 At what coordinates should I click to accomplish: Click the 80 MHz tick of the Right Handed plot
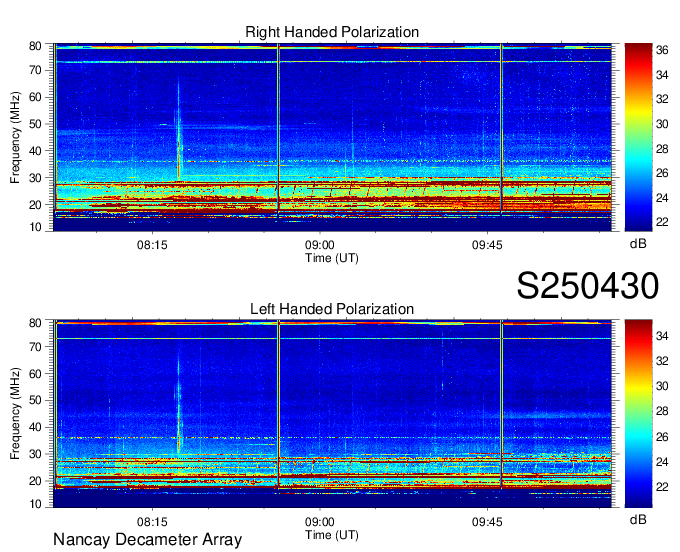[35, 46]
